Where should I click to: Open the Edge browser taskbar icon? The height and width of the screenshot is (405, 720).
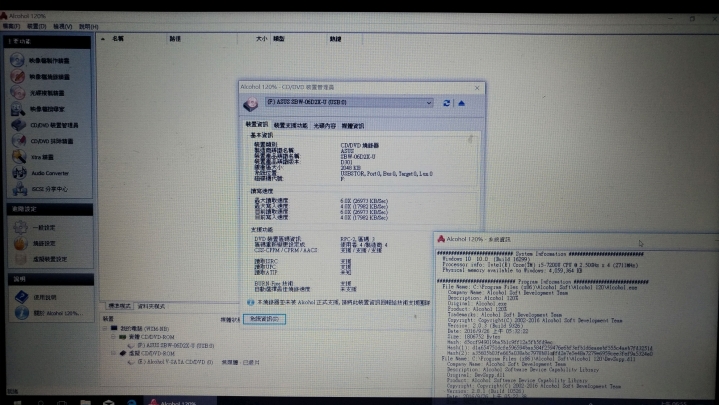tap(132, 402)
